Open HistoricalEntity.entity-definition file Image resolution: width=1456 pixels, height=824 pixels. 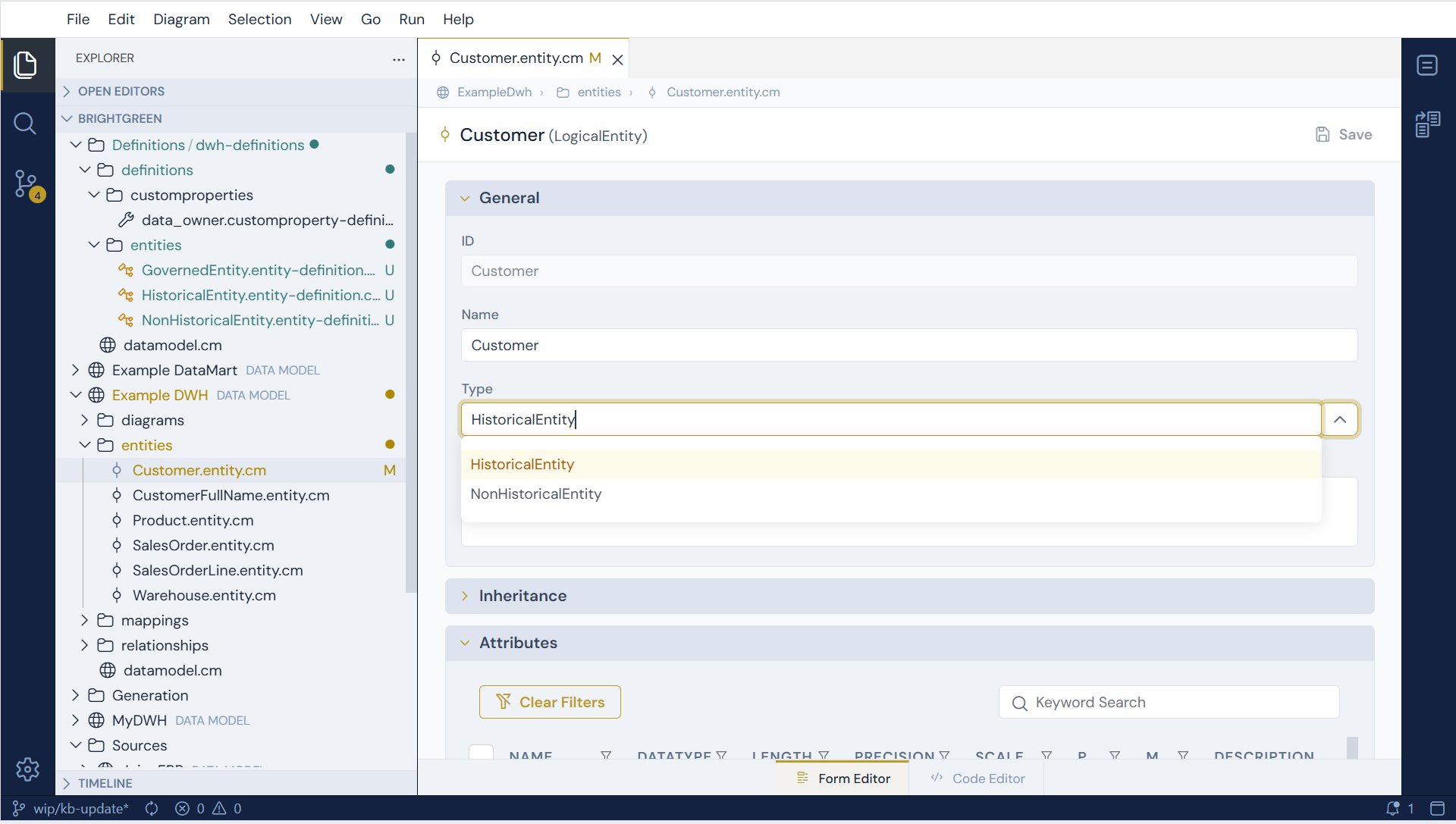pyautogui.click(x=261, y=296)
